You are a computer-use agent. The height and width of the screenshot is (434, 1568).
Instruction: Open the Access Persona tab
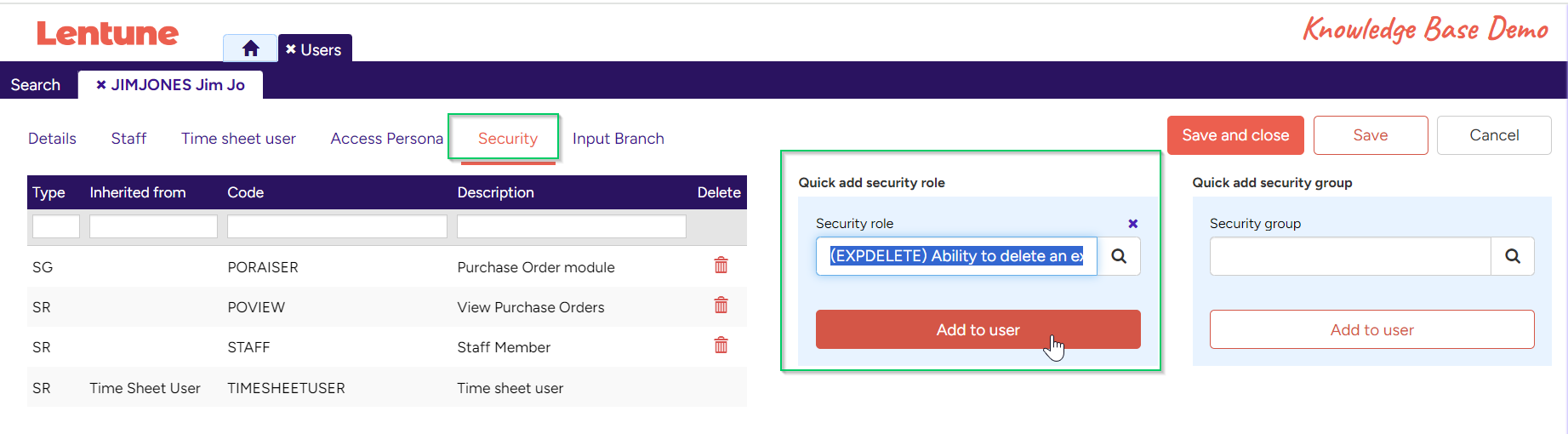point(387,139)
